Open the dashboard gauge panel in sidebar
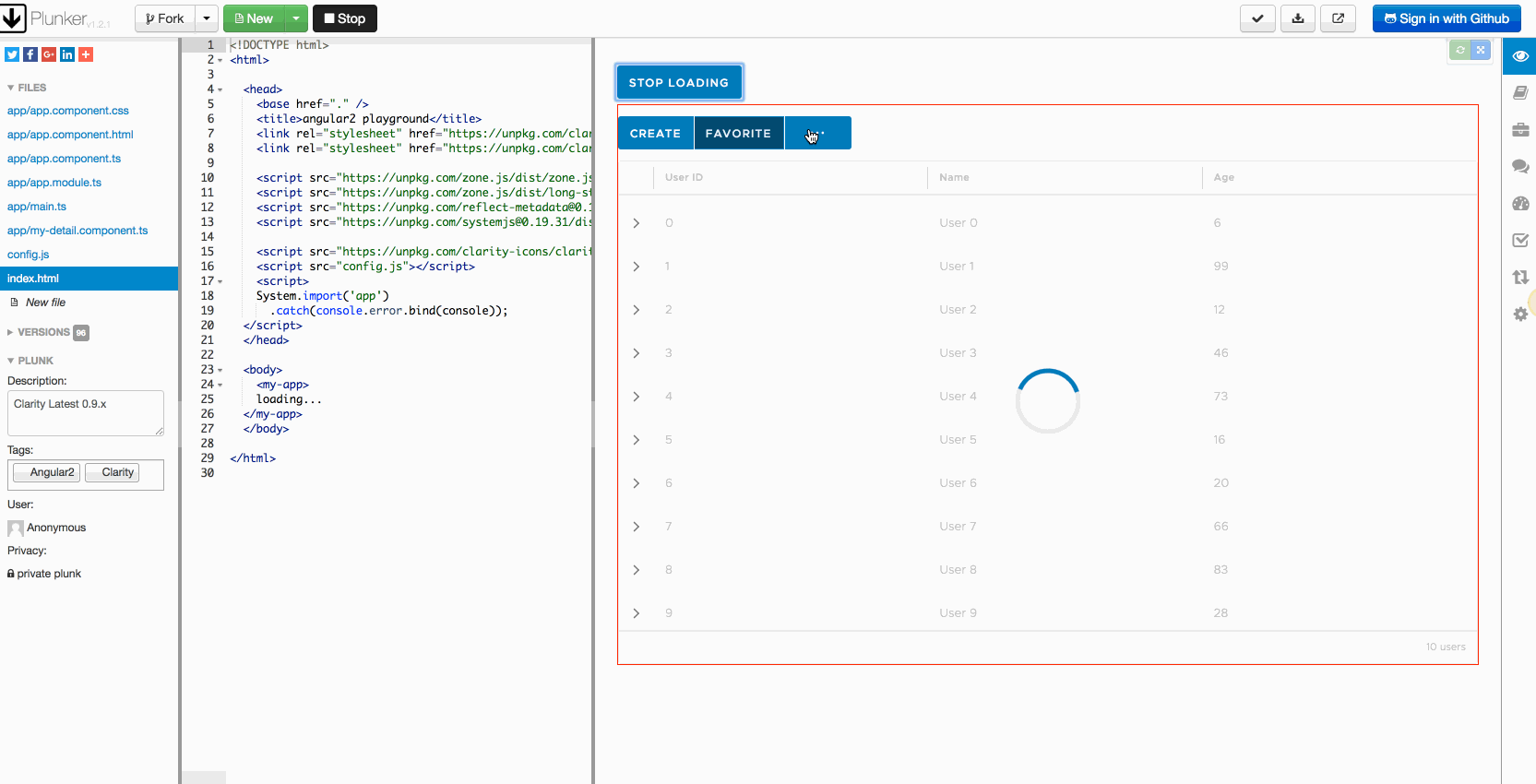This screenshot has width=1536, height=784. click(x=1520, y=203)
